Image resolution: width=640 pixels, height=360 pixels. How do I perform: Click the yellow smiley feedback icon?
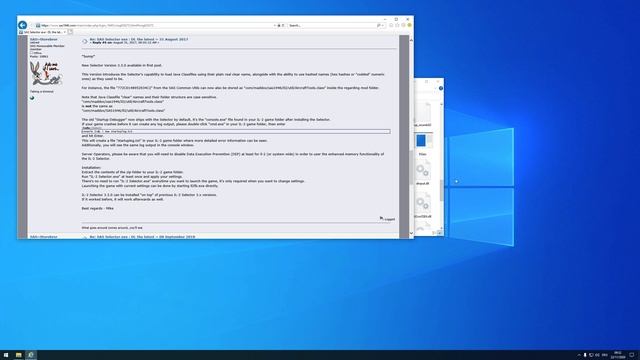pyautogui.click(x=409, y=25)
